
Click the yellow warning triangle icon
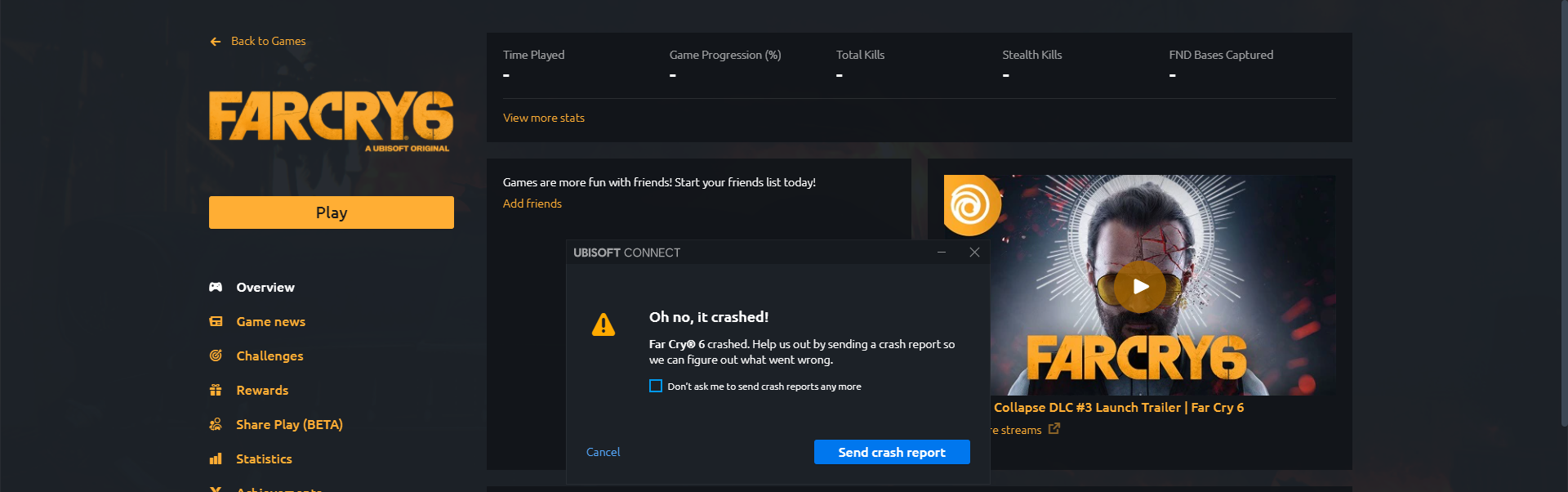[604, 324]
